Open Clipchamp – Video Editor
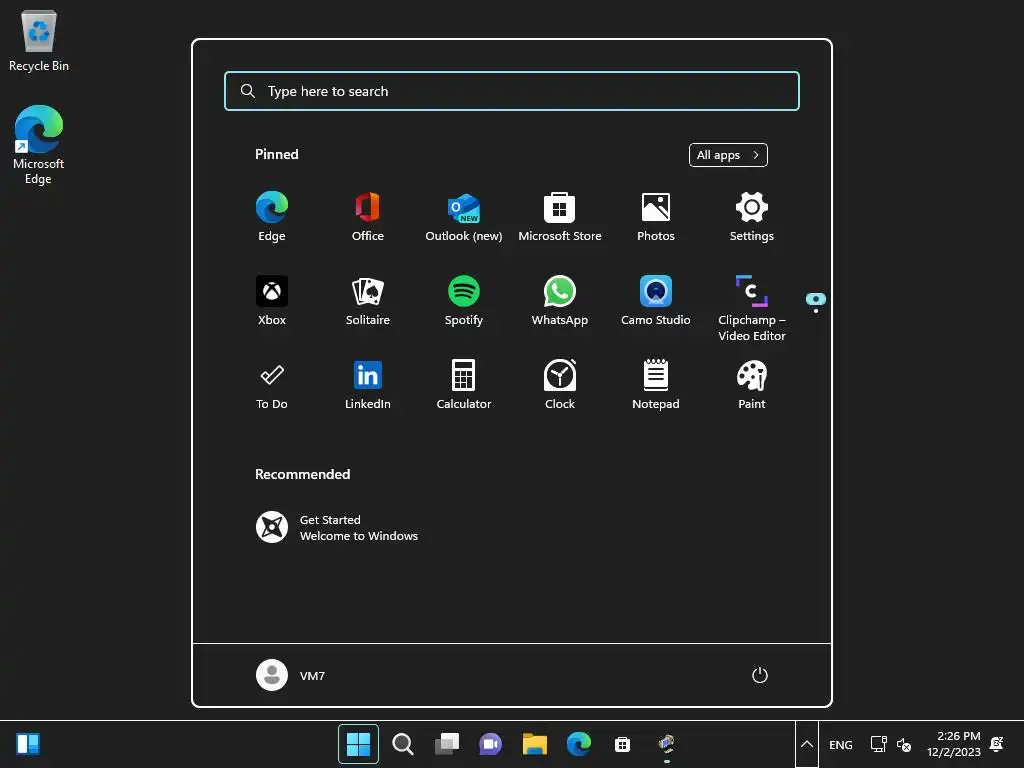 [x=752, y=308]
